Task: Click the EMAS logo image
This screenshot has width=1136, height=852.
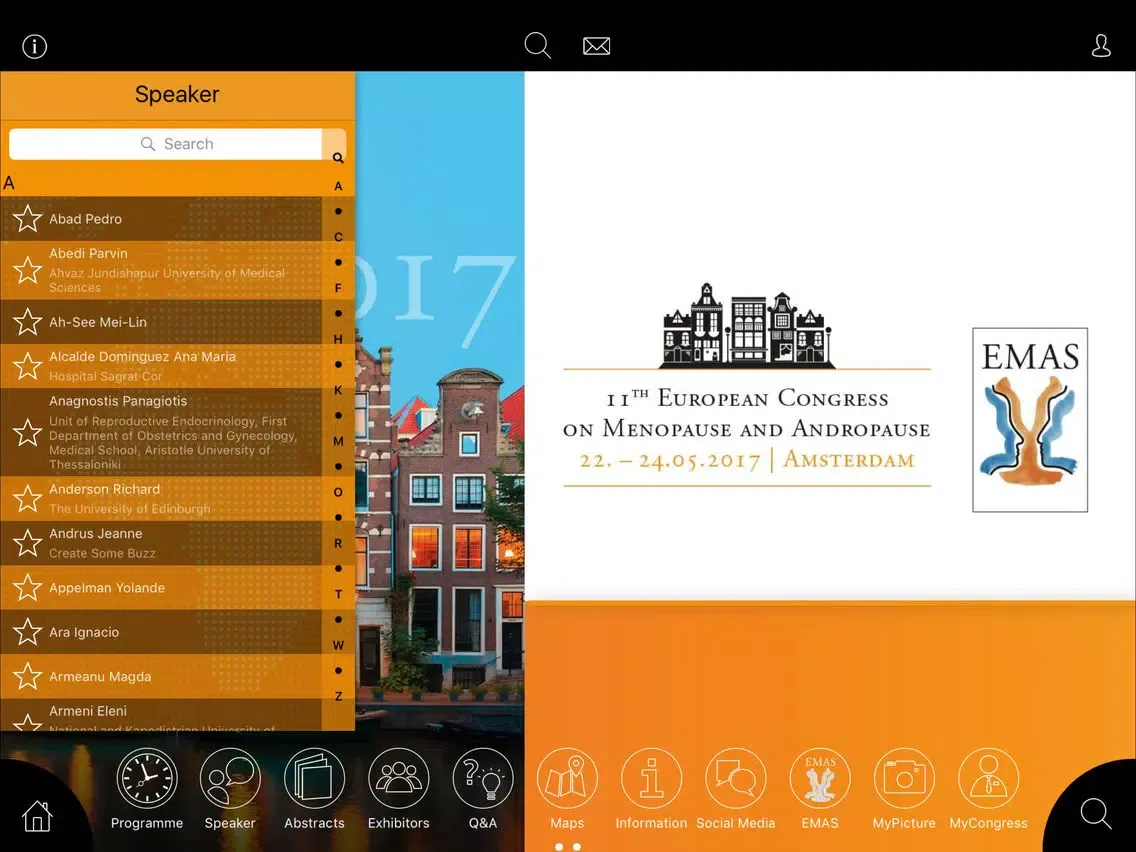Action: coord(1030,419)
